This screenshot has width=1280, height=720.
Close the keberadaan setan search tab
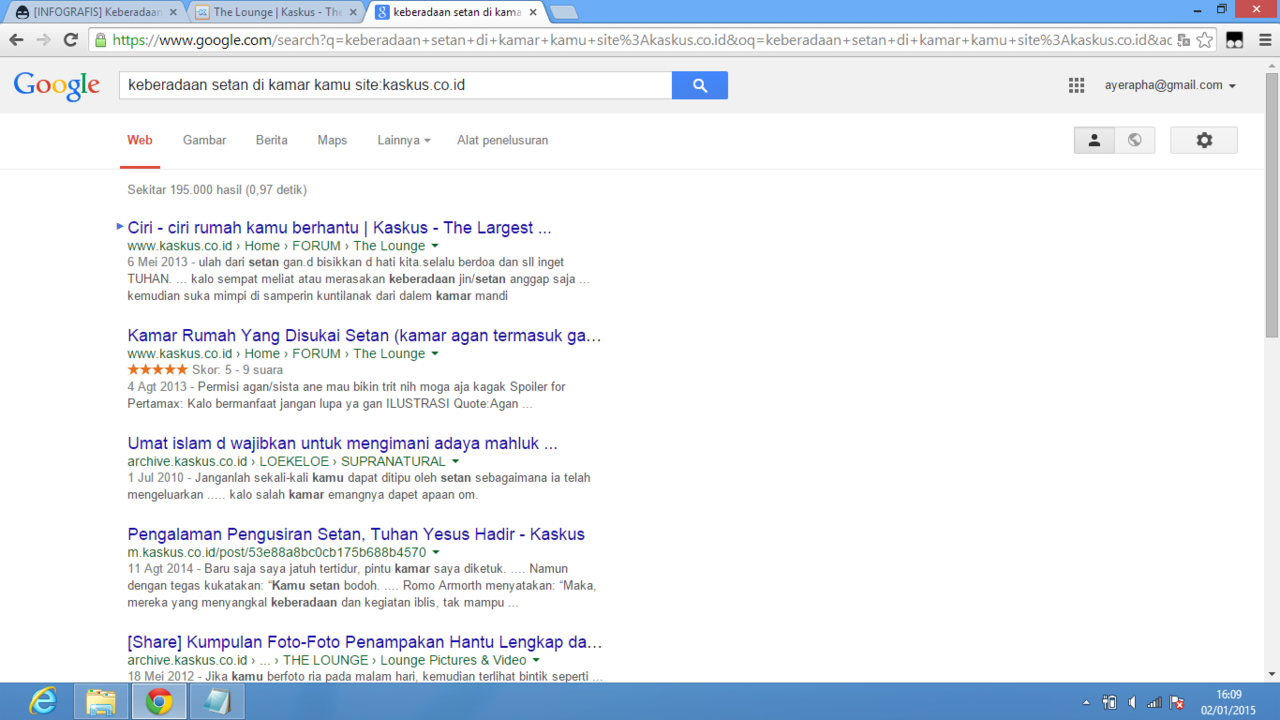534,12
